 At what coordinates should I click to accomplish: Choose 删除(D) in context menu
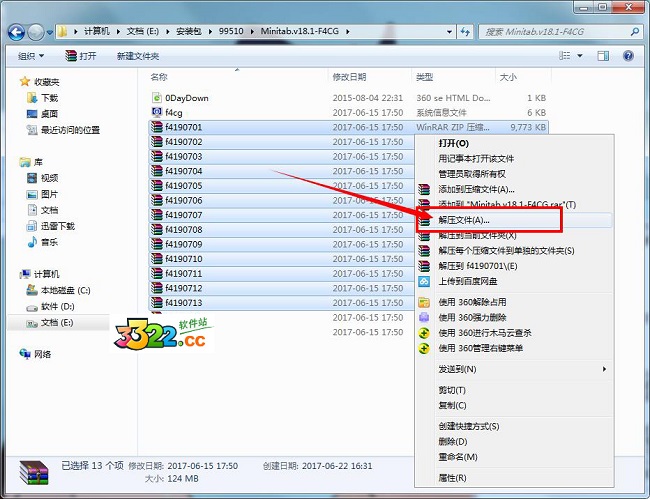(x=514, y=441)
